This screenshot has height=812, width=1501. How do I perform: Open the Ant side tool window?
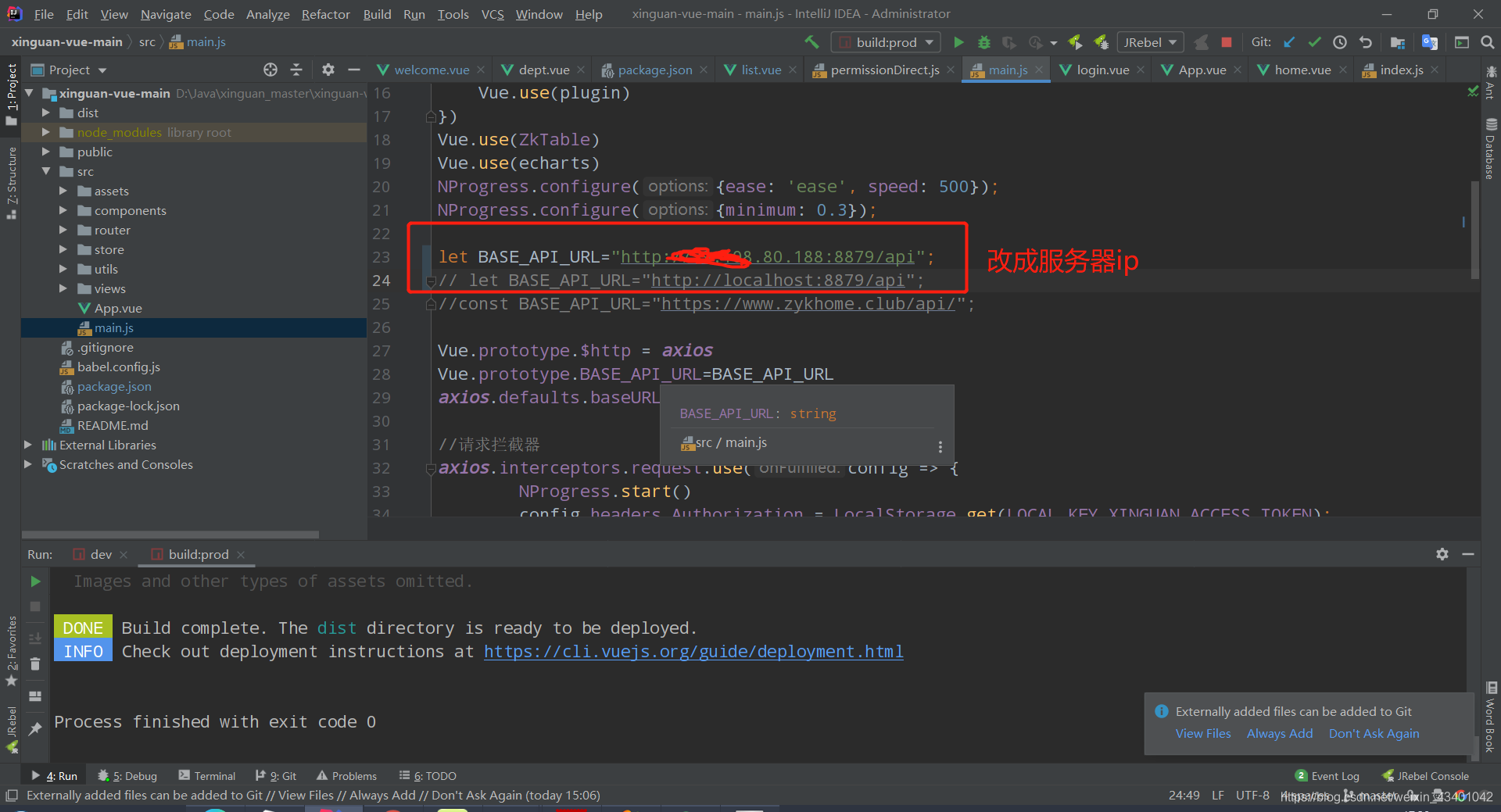click(1491, 83)
